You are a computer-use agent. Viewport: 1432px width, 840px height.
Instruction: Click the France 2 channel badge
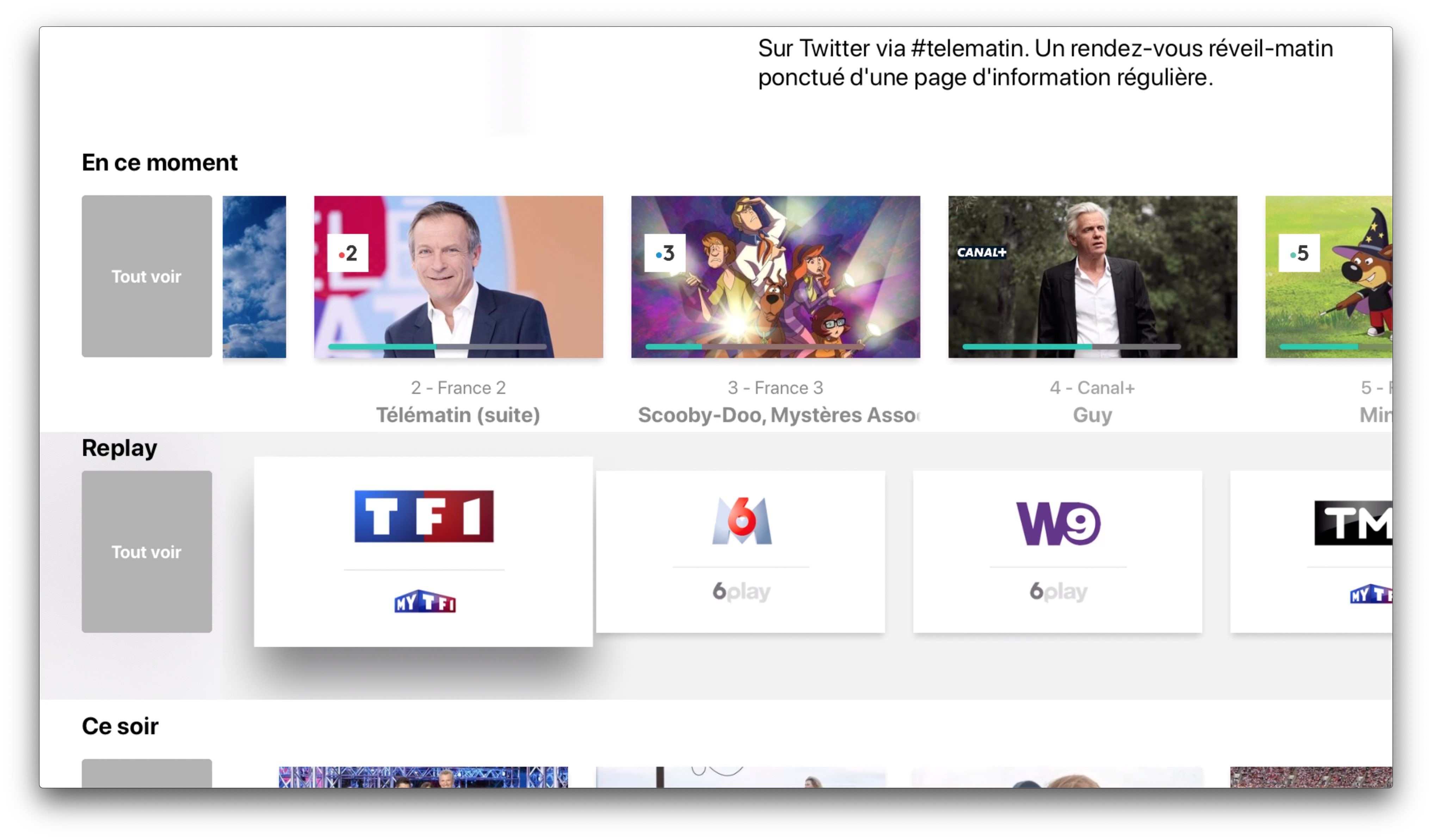347,253
